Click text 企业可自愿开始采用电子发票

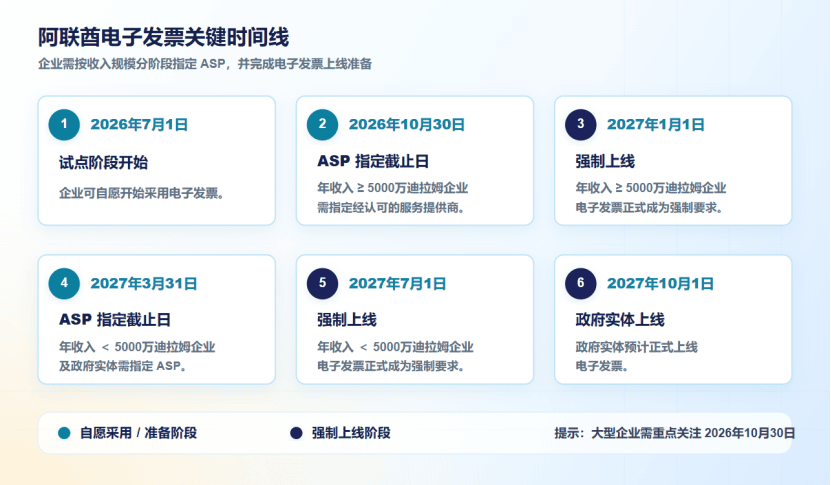coord(142,193)
